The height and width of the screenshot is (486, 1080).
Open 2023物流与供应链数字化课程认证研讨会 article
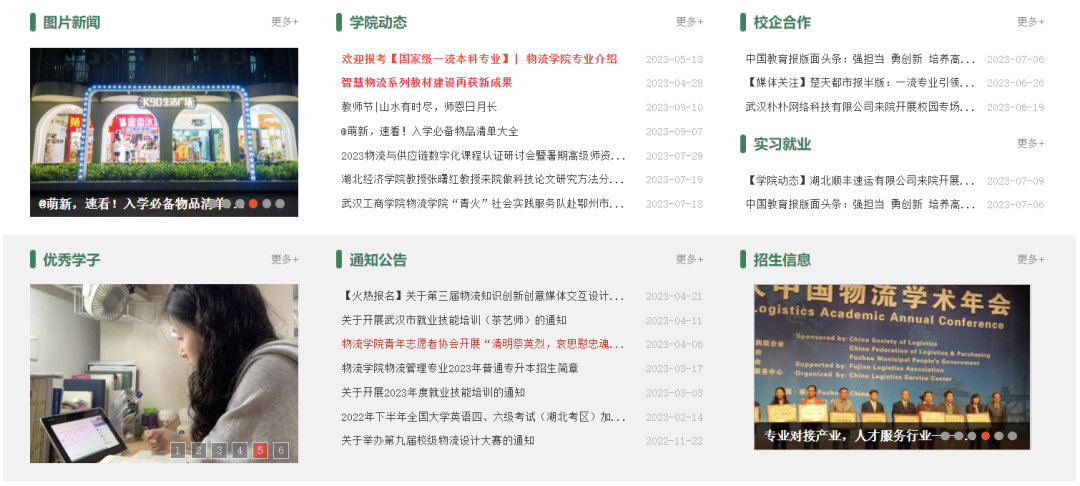click(x=483, y=156)
